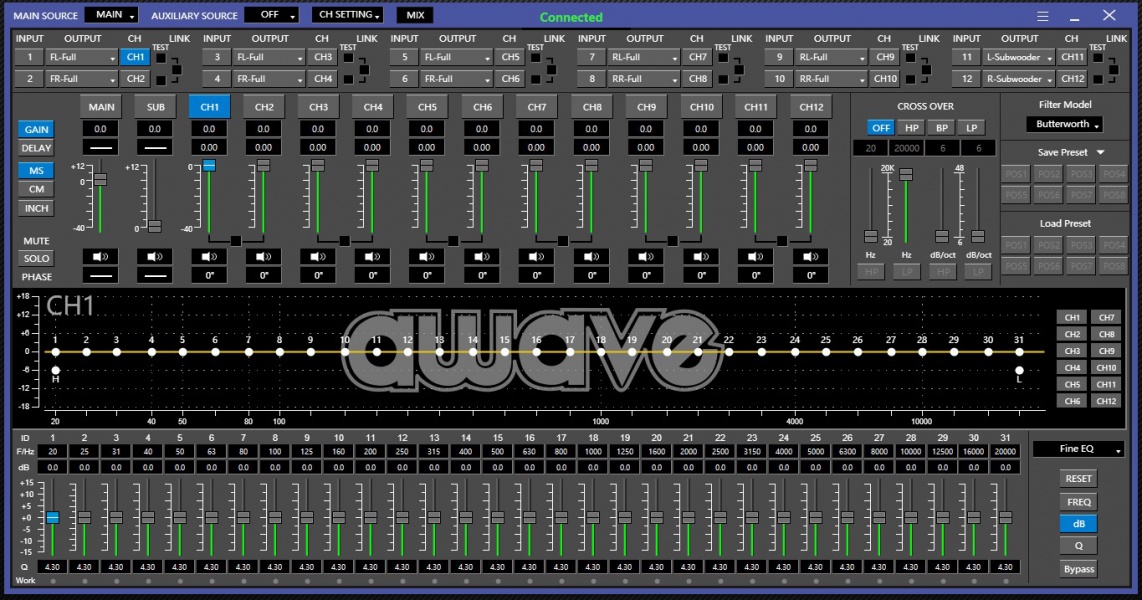Mute CH1 with its speaker icon

[x=209, y=256]
